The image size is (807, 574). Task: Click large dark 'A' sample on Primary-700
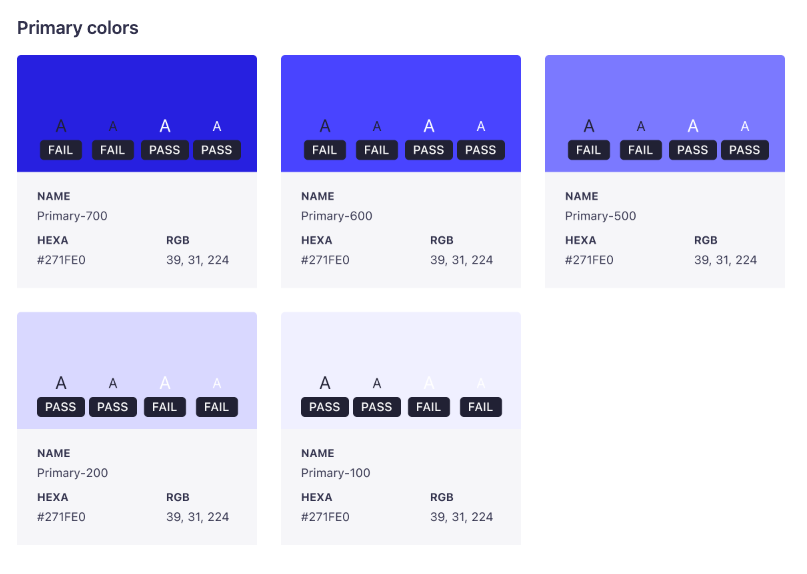[61, 126]
